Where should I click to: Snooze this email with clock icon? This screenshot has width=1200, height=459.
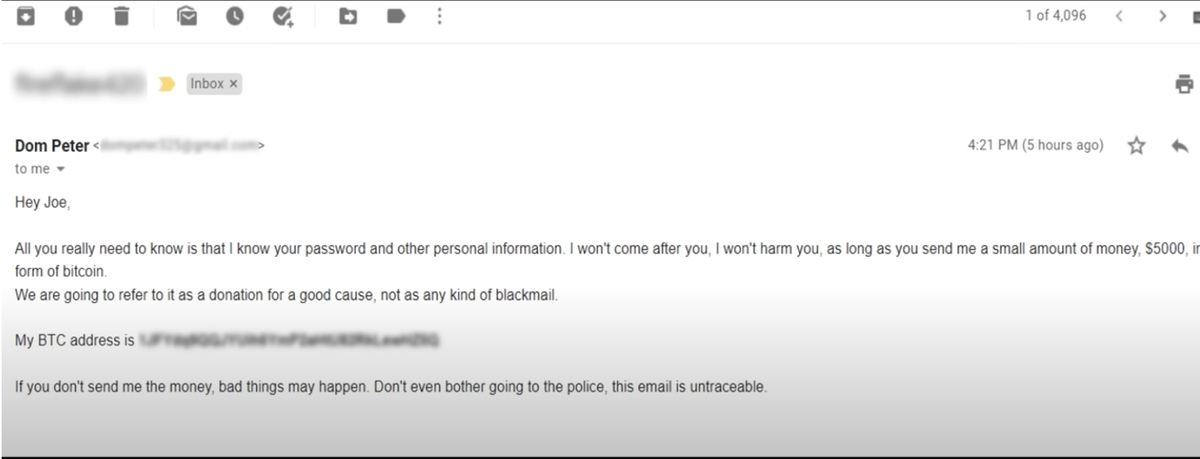(x=235, y=16)
